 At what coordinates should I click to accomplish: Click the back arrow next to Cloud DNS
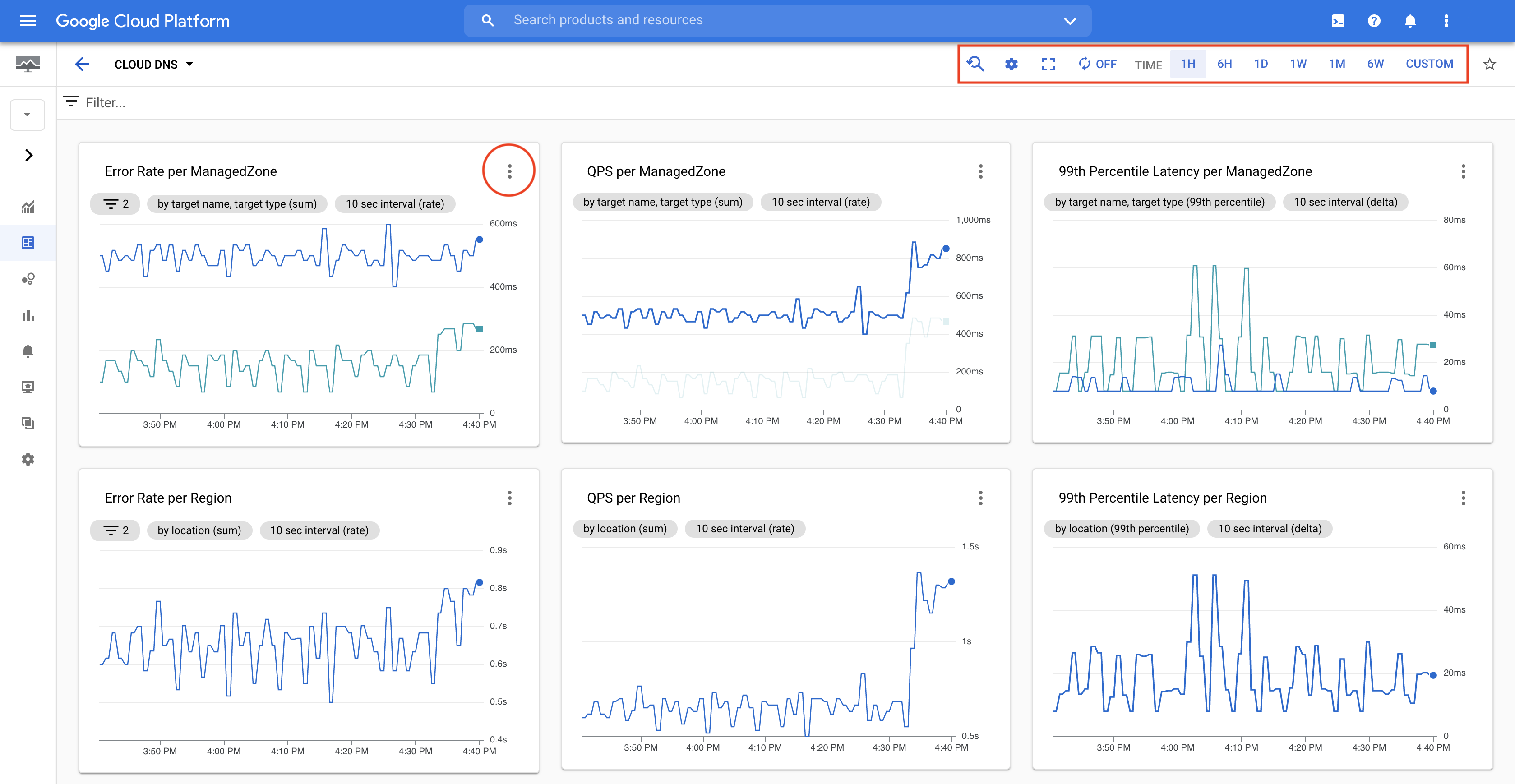pyautogui.click(x=82, y=64)
